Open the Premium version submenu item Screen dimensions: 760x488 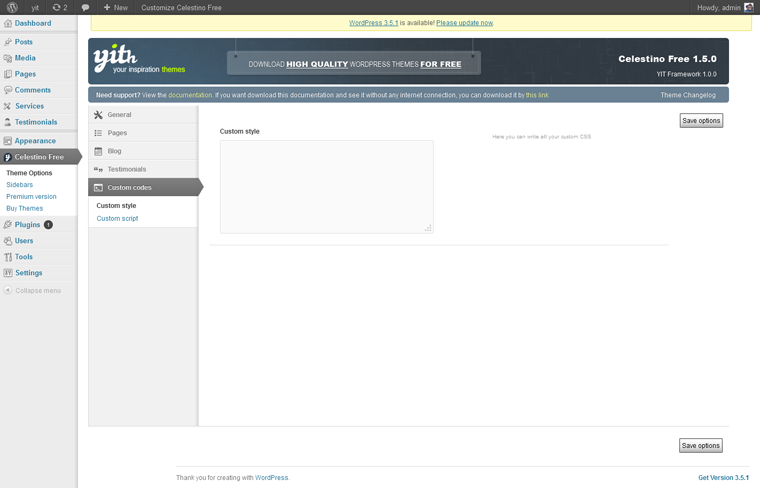click(31, 197)
